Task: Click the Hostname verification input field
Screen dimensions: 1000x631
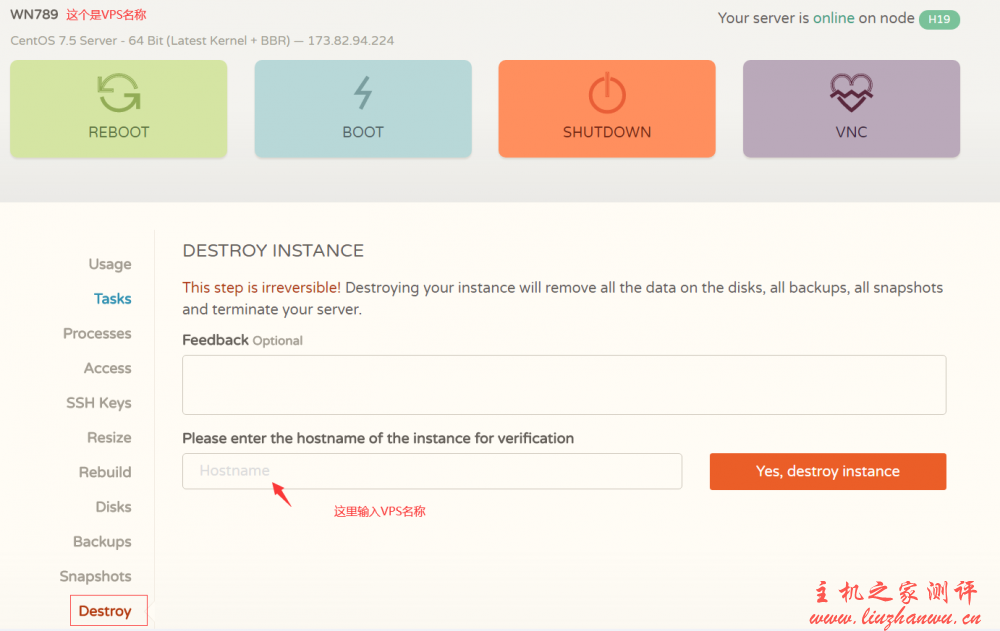Action: [432, 471]
